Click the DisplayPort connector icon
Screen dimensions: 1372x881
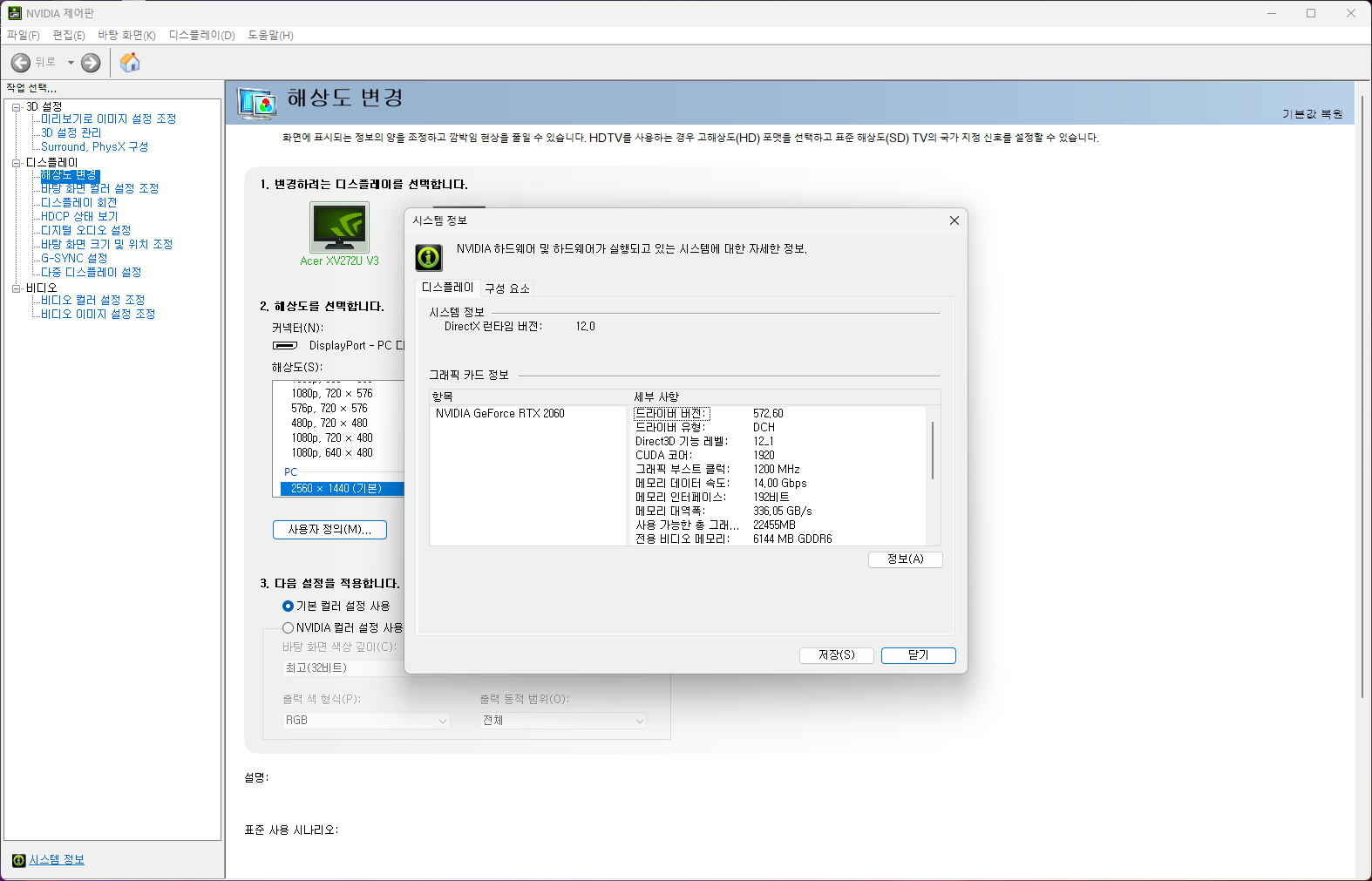286,346
